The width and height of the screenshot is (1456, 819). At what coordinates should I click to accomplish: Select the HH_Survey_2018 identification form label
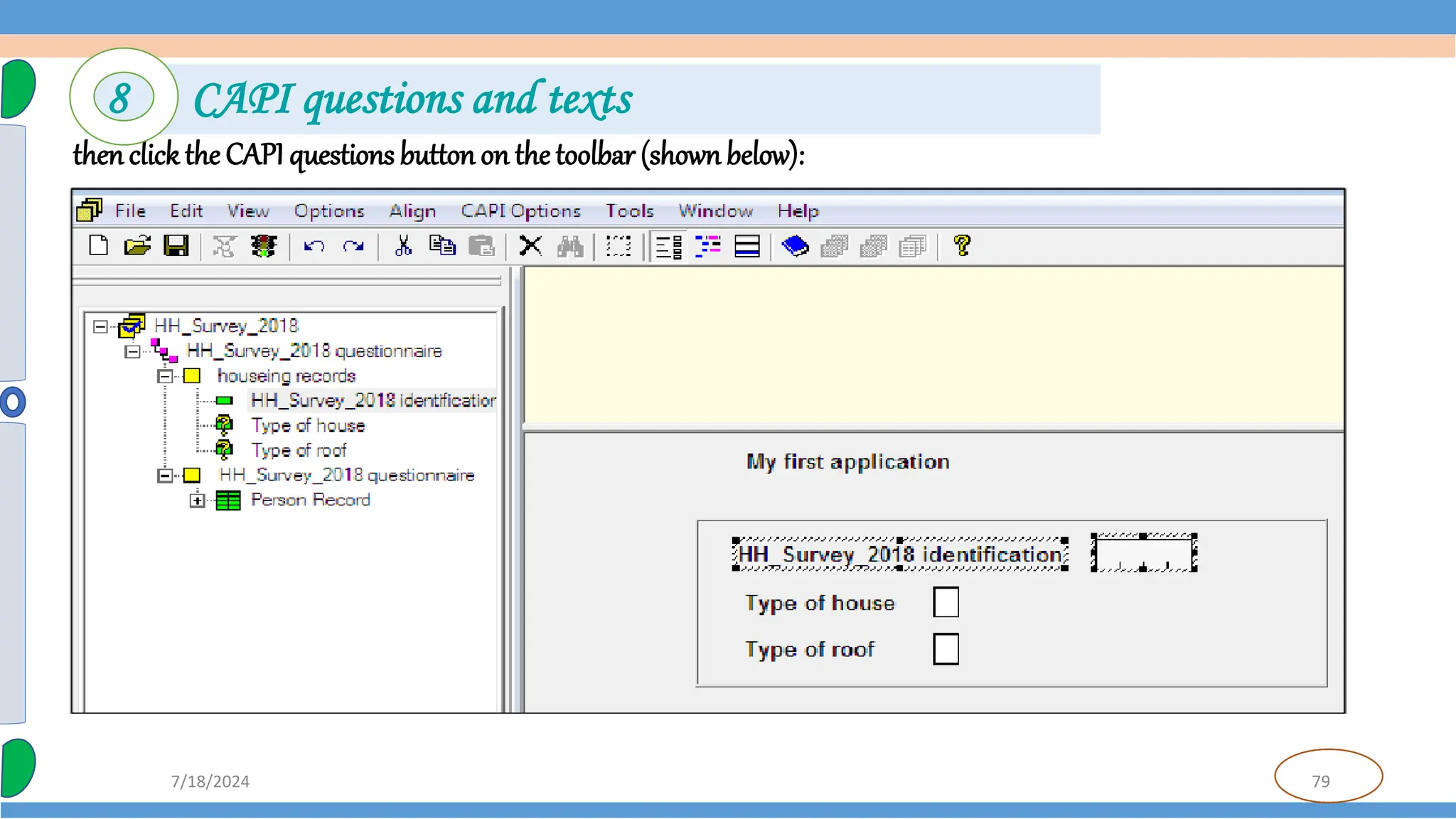[x=900, y=554]
